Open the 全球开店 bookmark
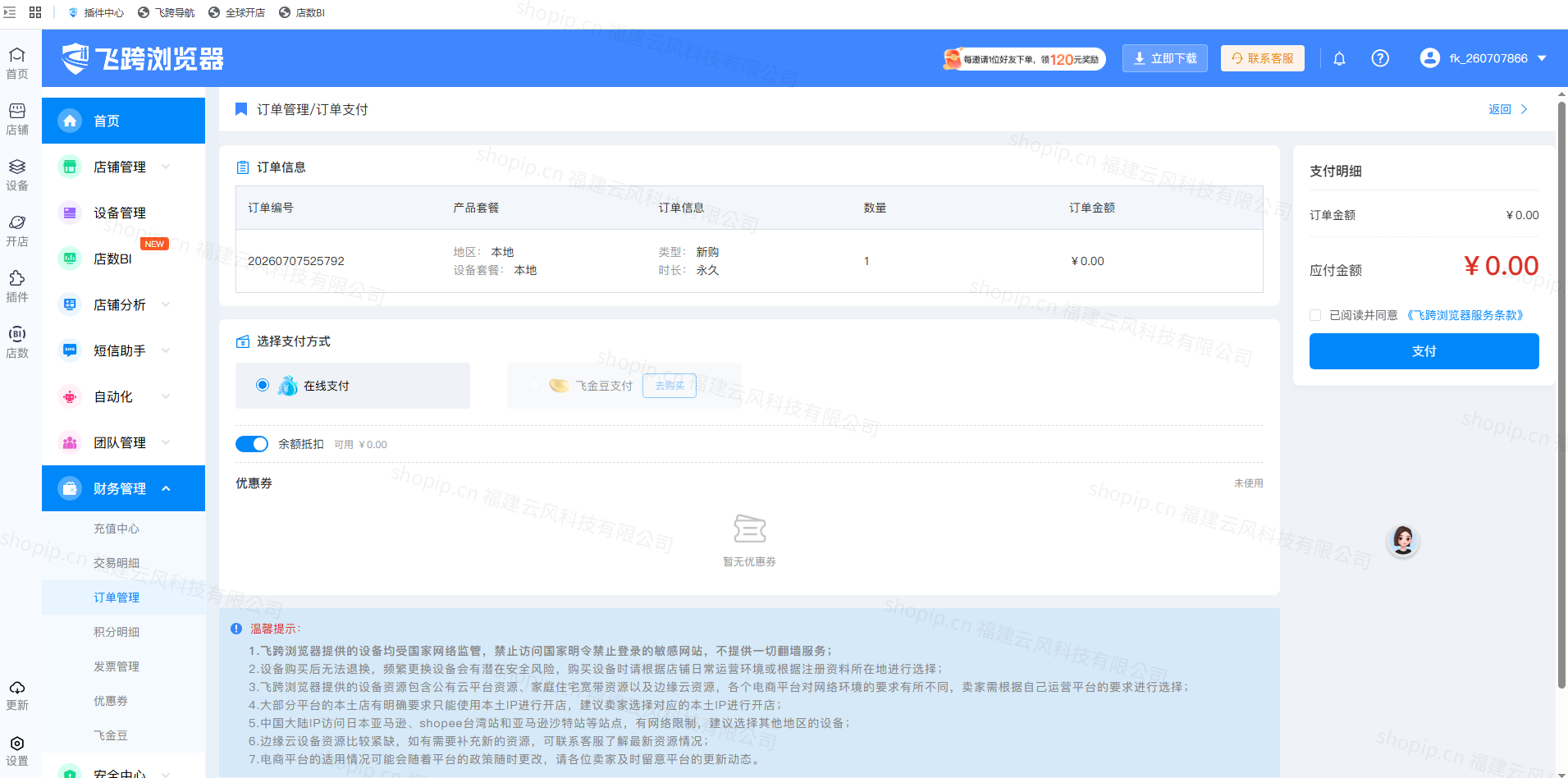 tap(237, 12)
